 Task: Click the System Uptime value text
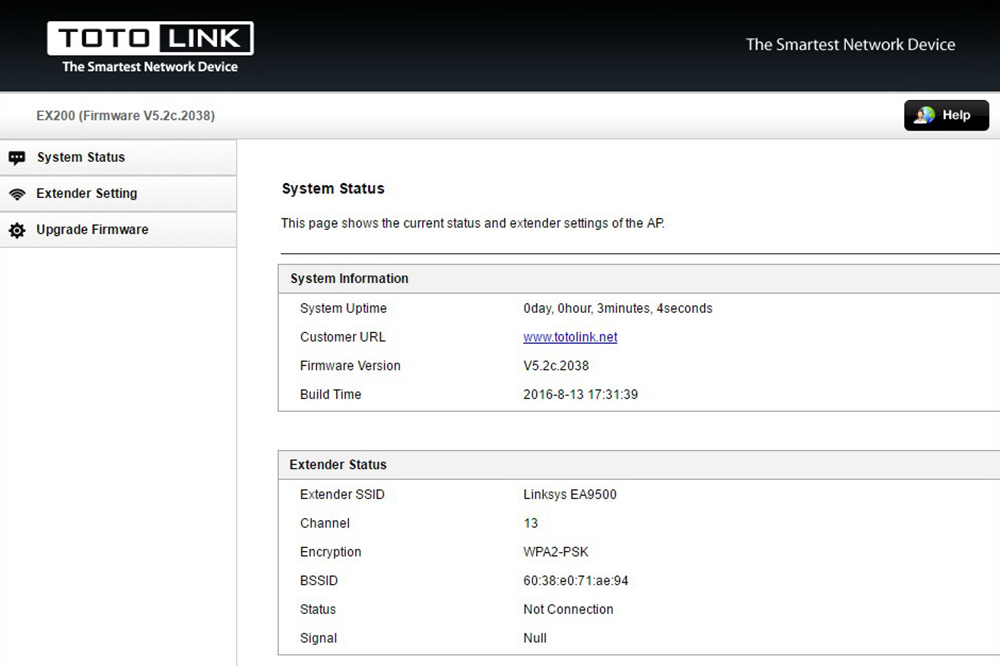pos(617,308)
